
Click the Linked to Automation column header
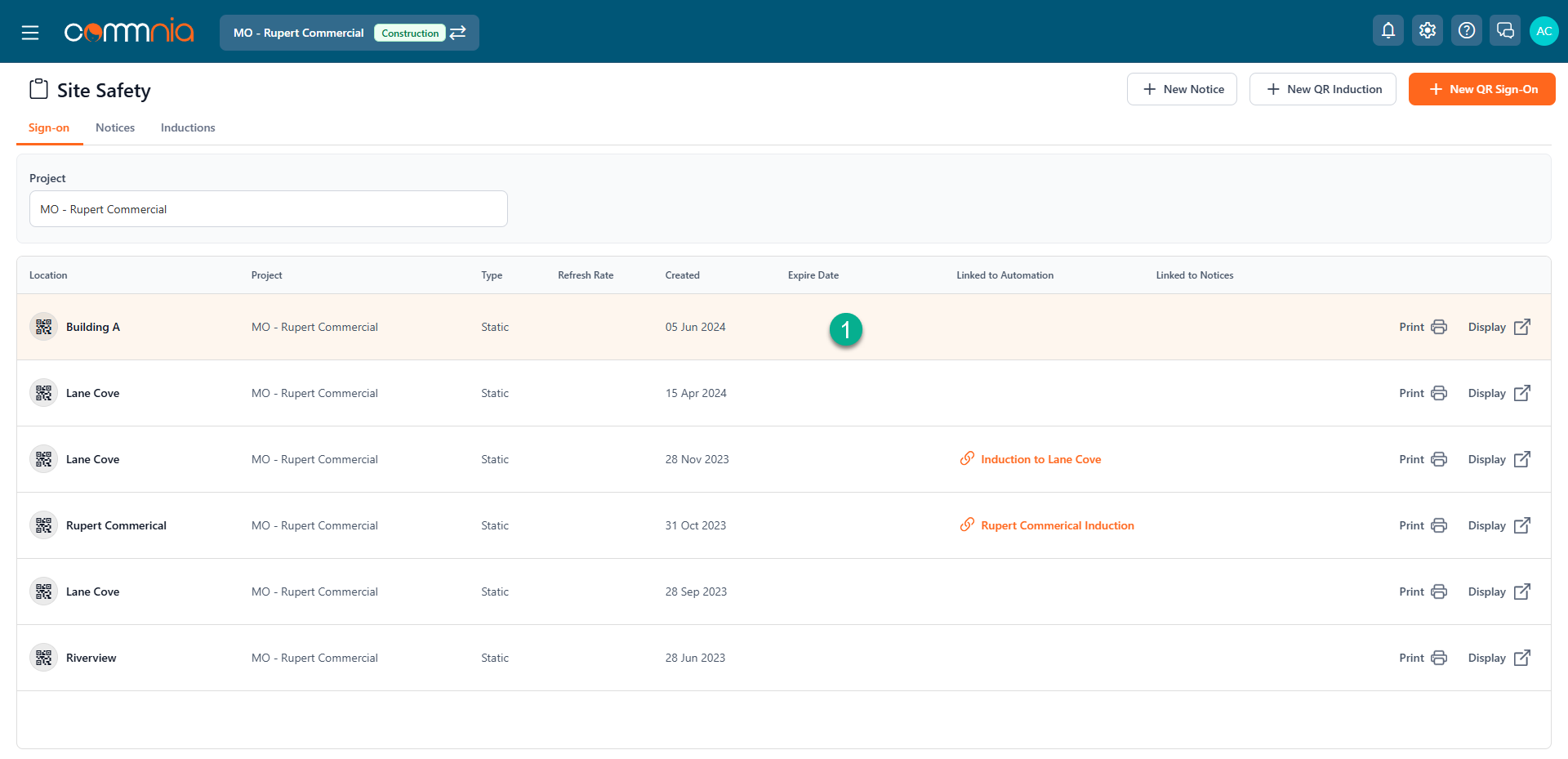(1005, 275)
